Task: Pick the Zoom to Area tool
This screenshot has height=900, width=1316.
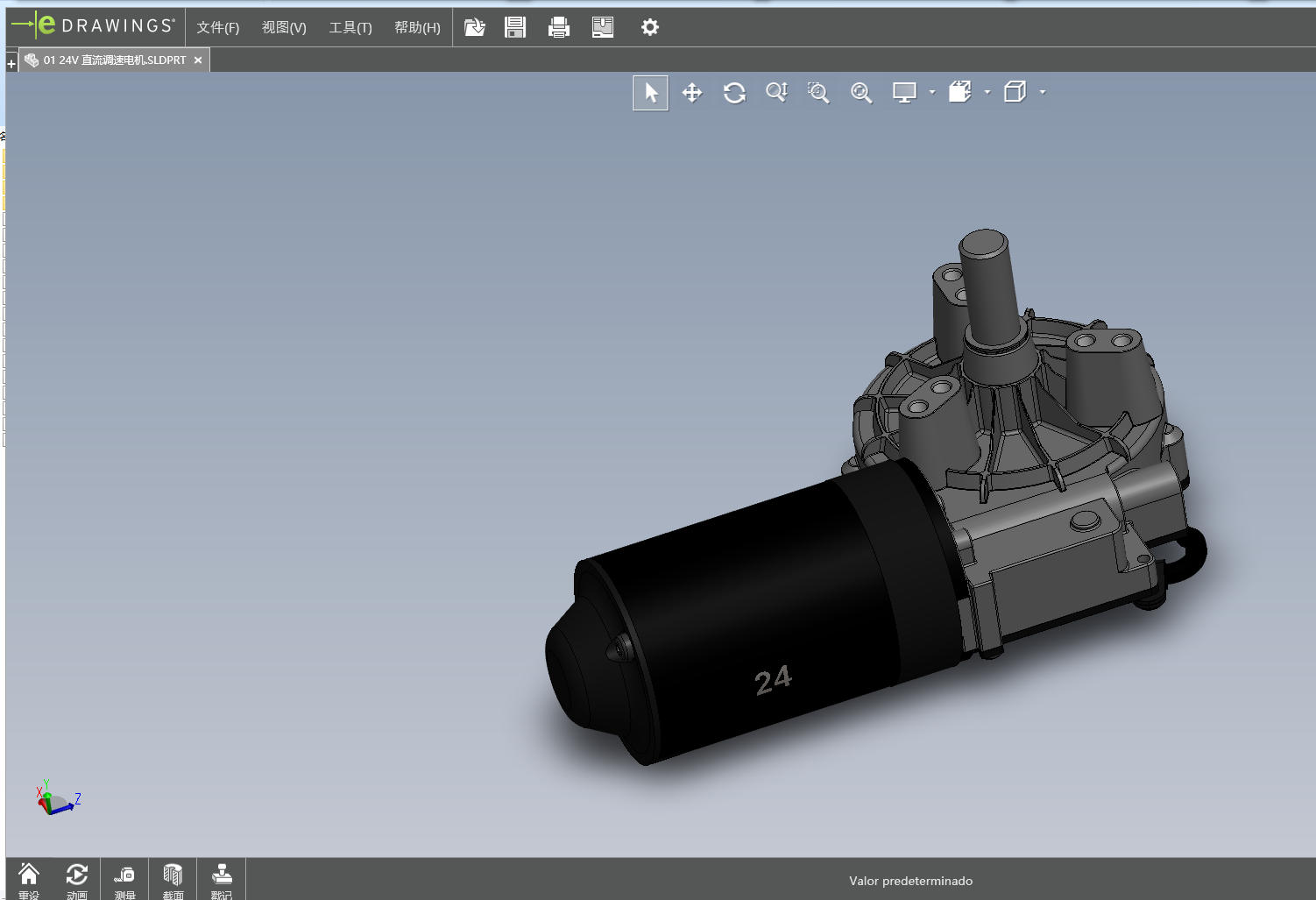Action: coord(818,93)
